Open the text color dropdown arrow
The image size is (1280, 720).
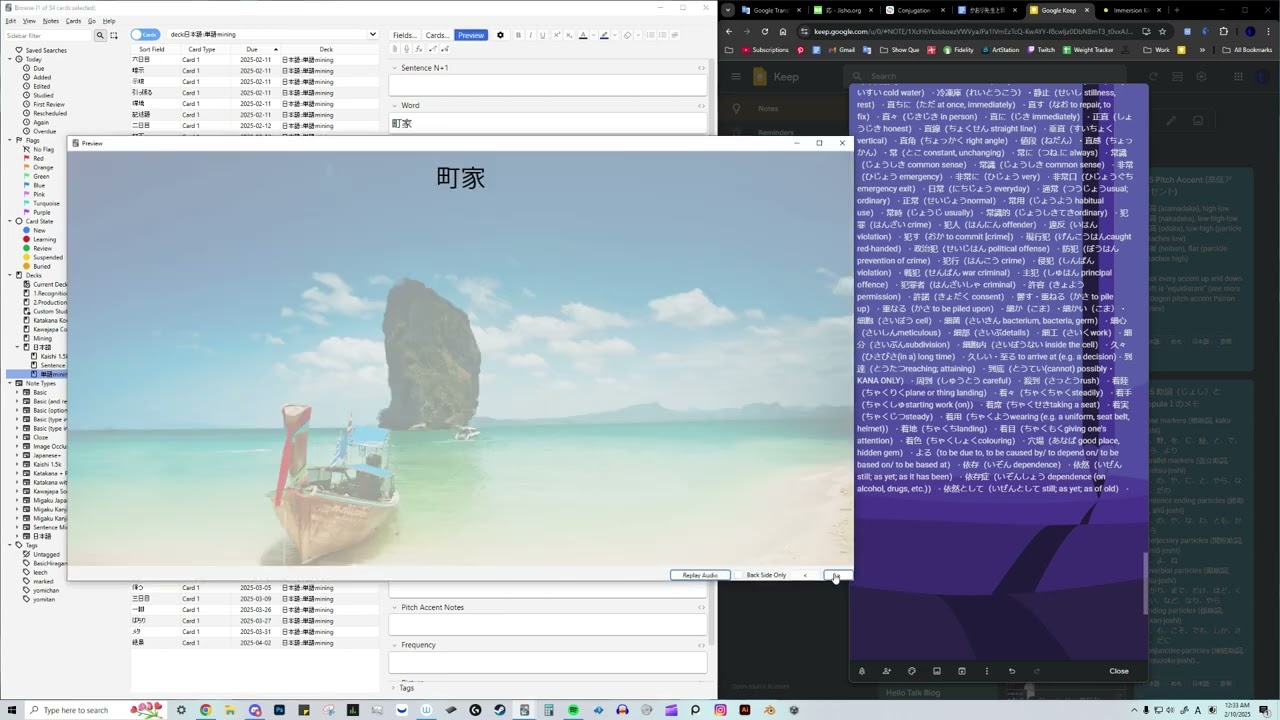click(593, 35)
